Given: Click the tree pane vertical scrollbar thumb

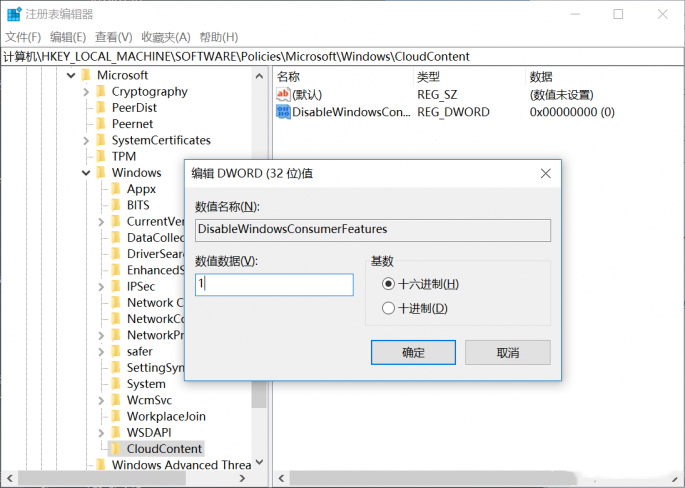Looking at the screenshot, I should pyautogui.click(x=259, y=394).
